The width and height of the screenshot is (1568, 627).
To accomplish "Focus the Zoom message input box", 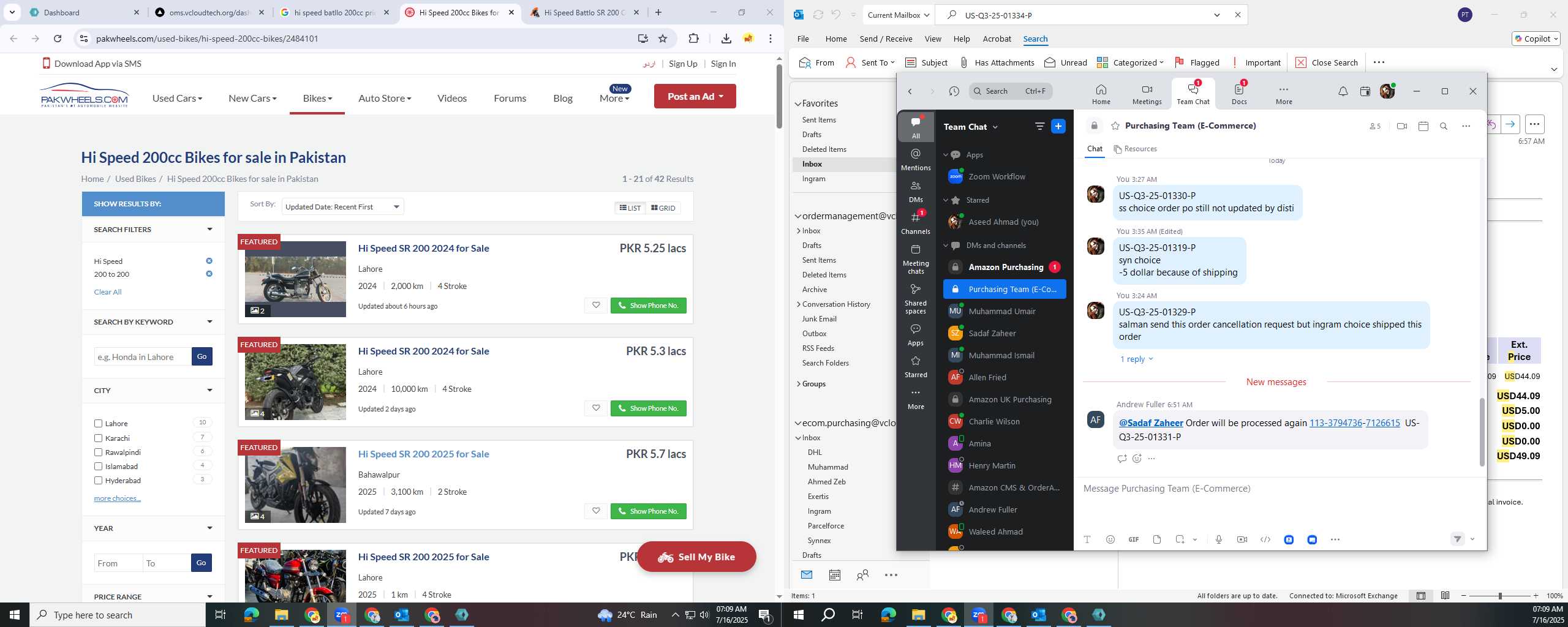I will pos(1280,489).
